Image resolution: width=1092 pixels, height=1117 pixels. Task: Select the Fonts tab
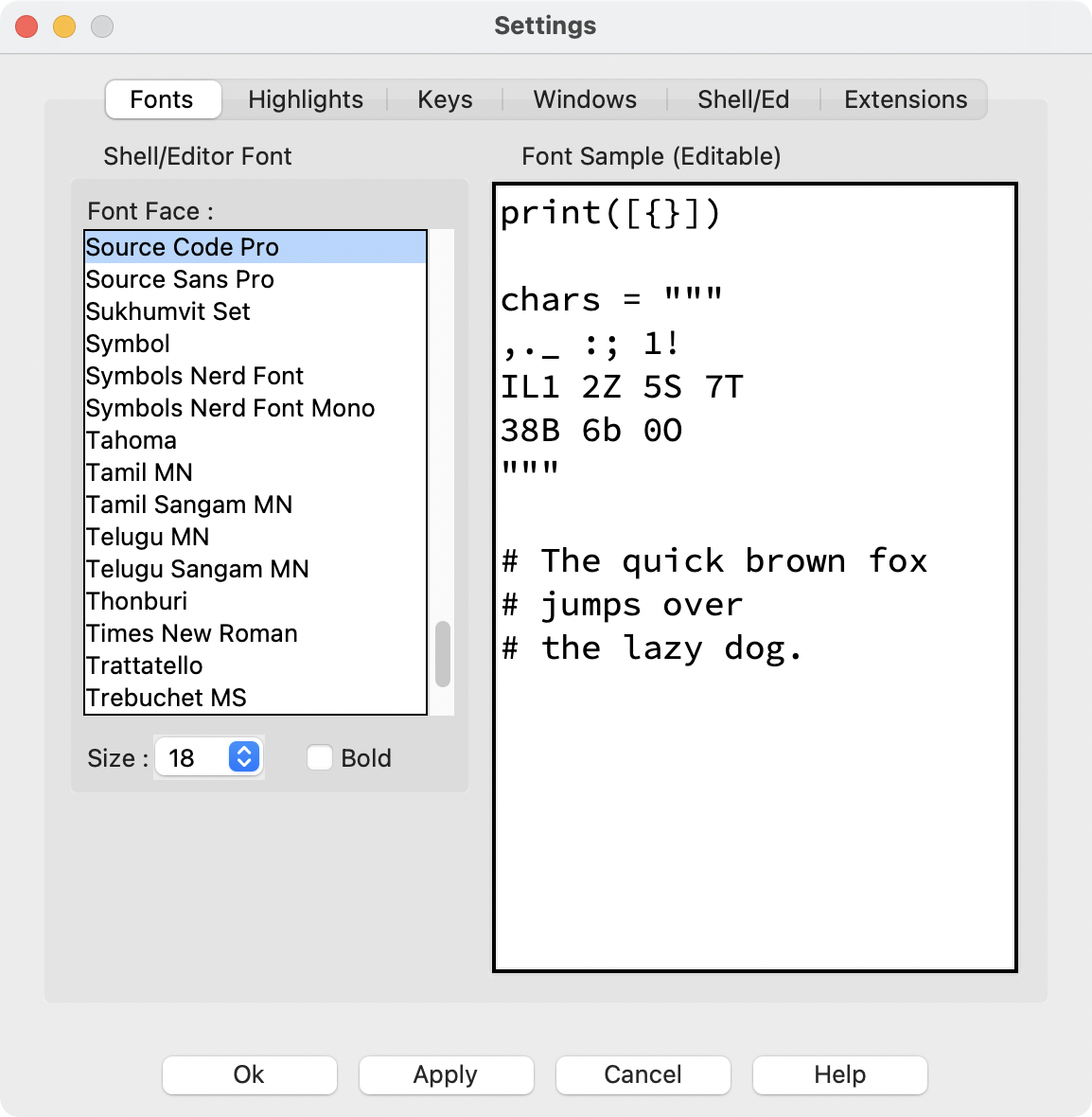pos(162,98)
